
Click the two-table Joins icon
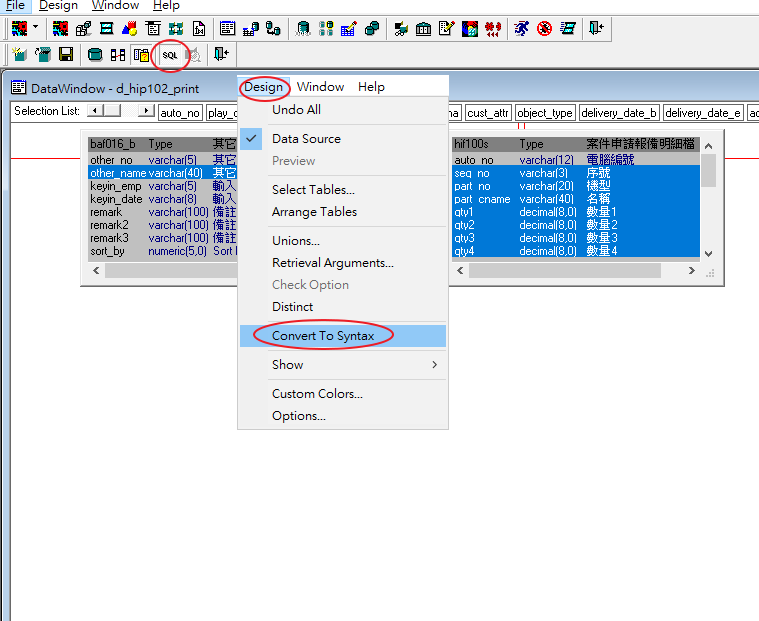118,55
